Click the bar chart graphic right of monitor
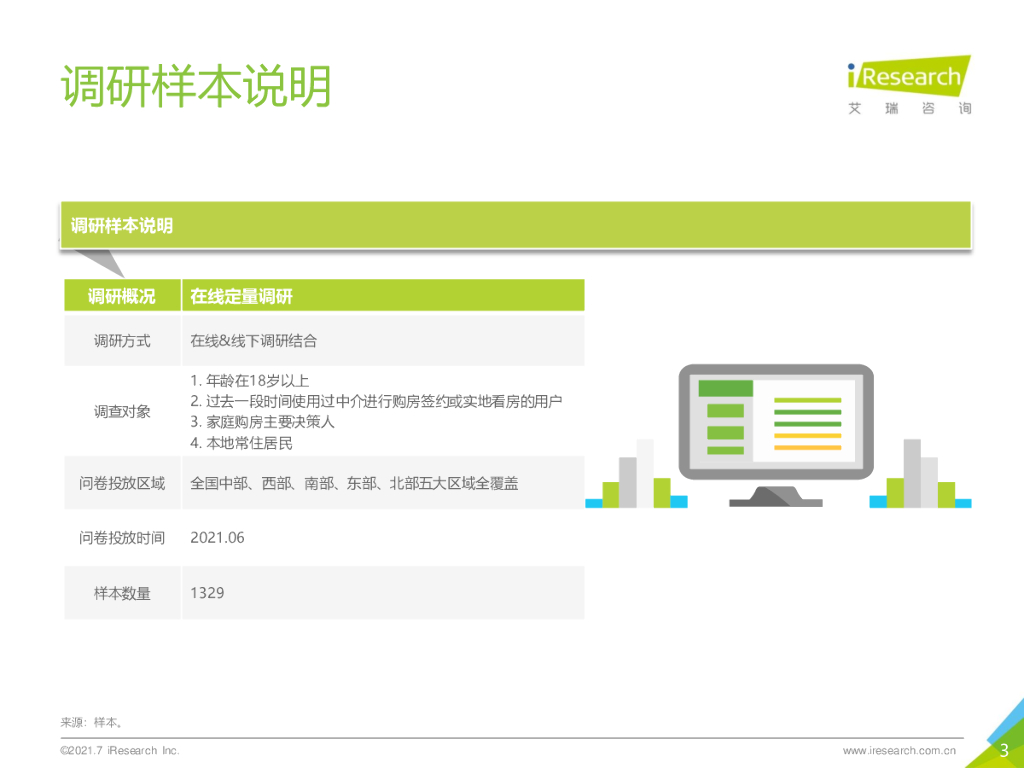The width and height of the screenshot is (1024, 768). click(x=920, y=473)
